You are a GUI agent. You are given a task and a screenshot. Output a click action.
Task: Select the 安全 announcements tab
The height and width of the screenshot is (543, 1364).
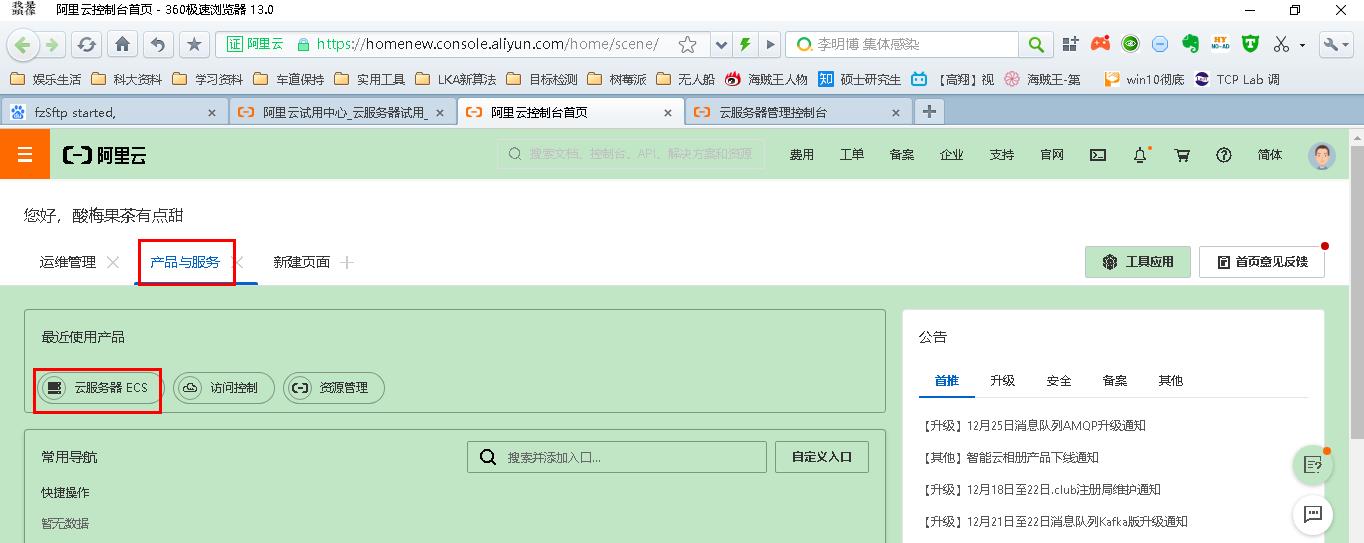pos(1059,381)
